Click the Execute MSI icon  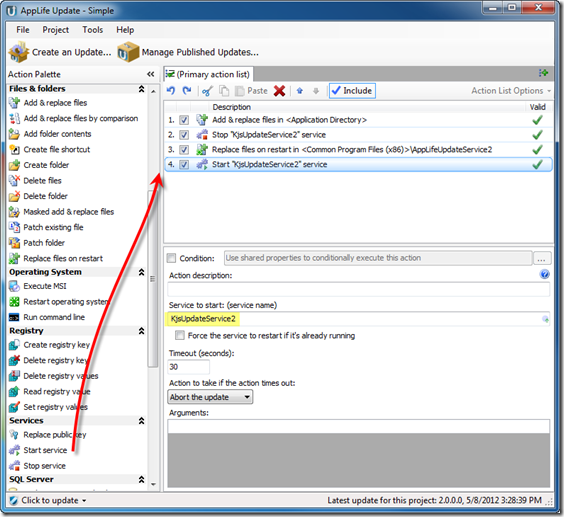coord(14,286)
